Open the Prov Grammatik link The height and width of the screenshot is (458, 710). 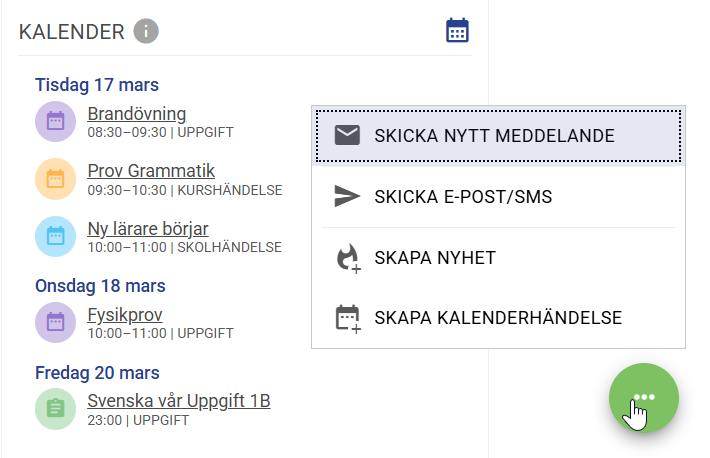click(x=151, y=171)
